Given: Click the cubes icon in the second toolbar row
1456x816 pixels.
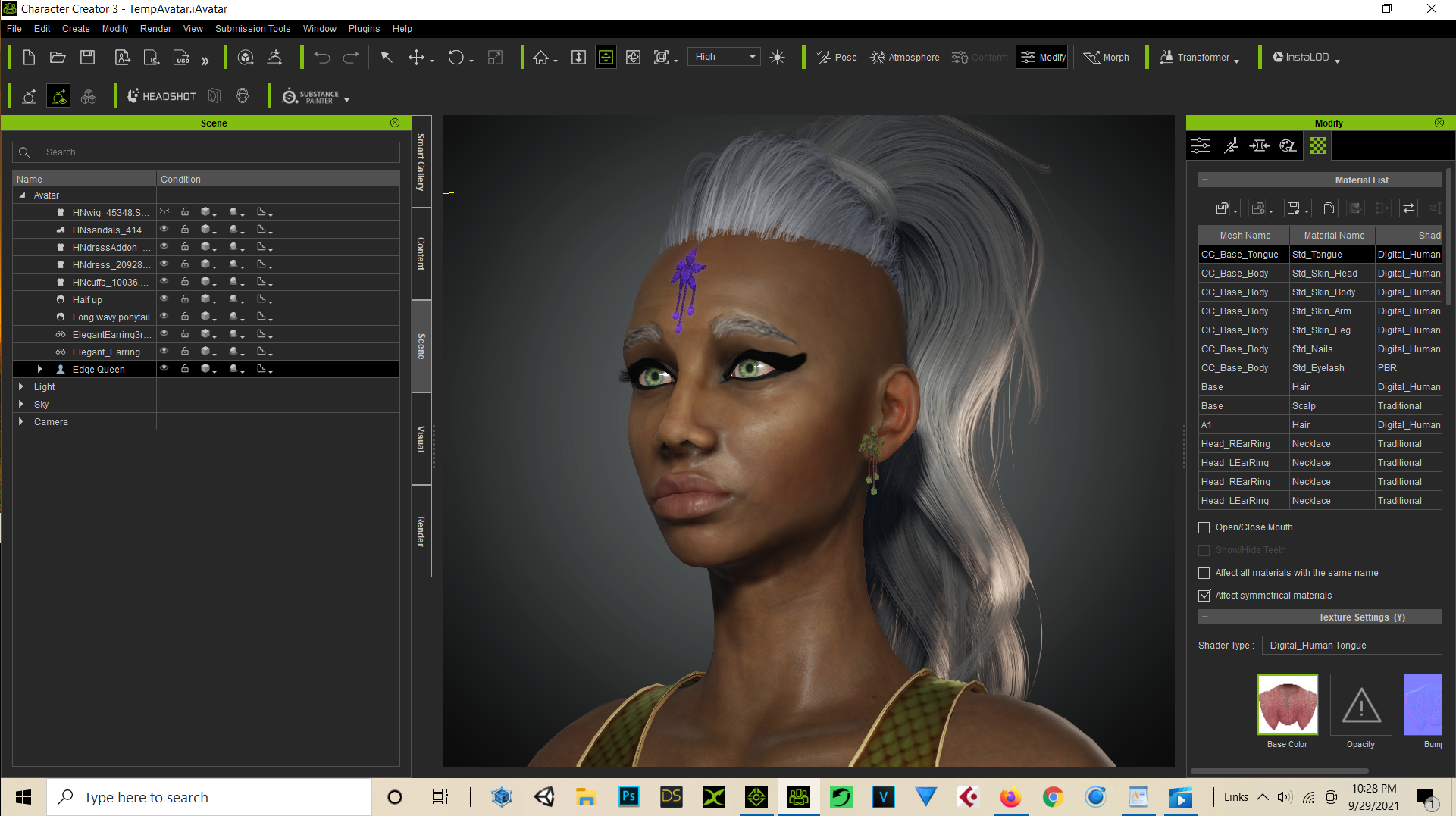Looking at the screenshot, I should 89,96.
